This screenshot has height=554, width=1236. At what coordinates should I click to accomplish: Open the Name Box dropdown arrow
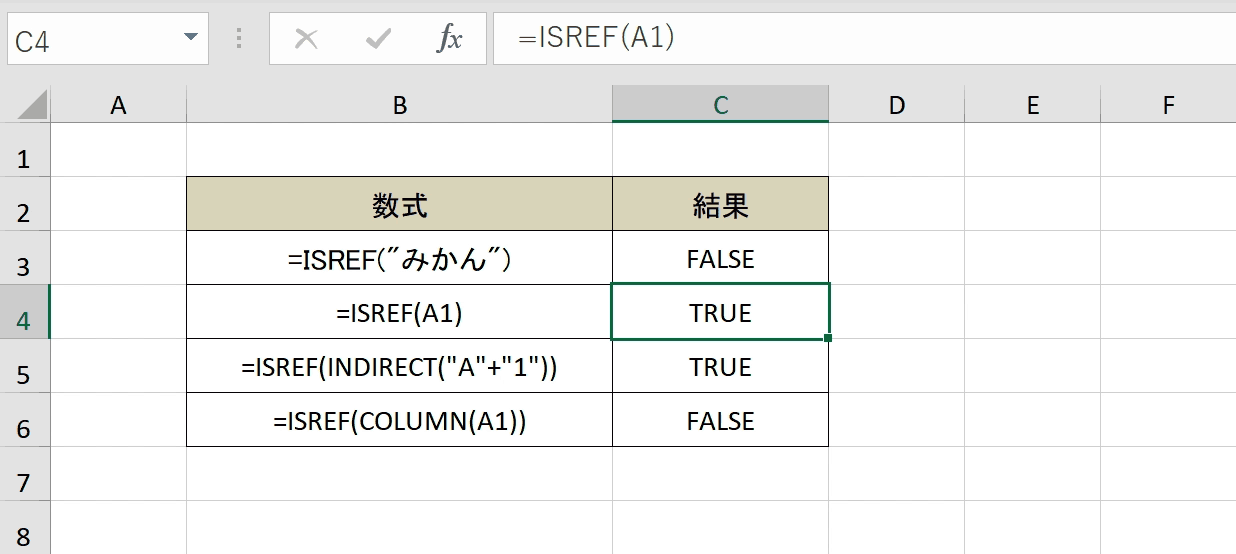pos(191,38)
